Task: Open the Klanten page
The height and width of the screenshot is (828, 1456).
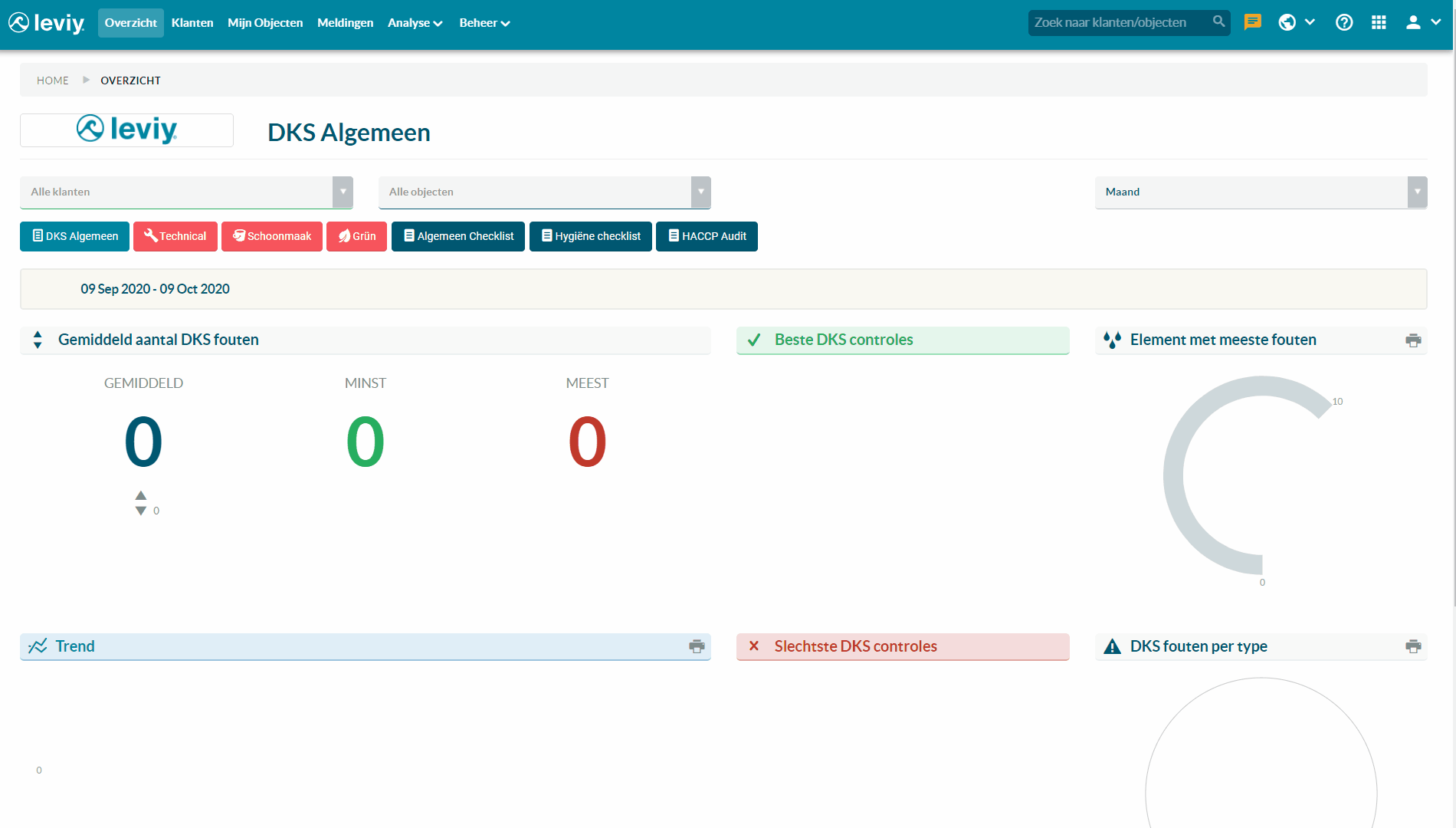Action: click(192, 23)
